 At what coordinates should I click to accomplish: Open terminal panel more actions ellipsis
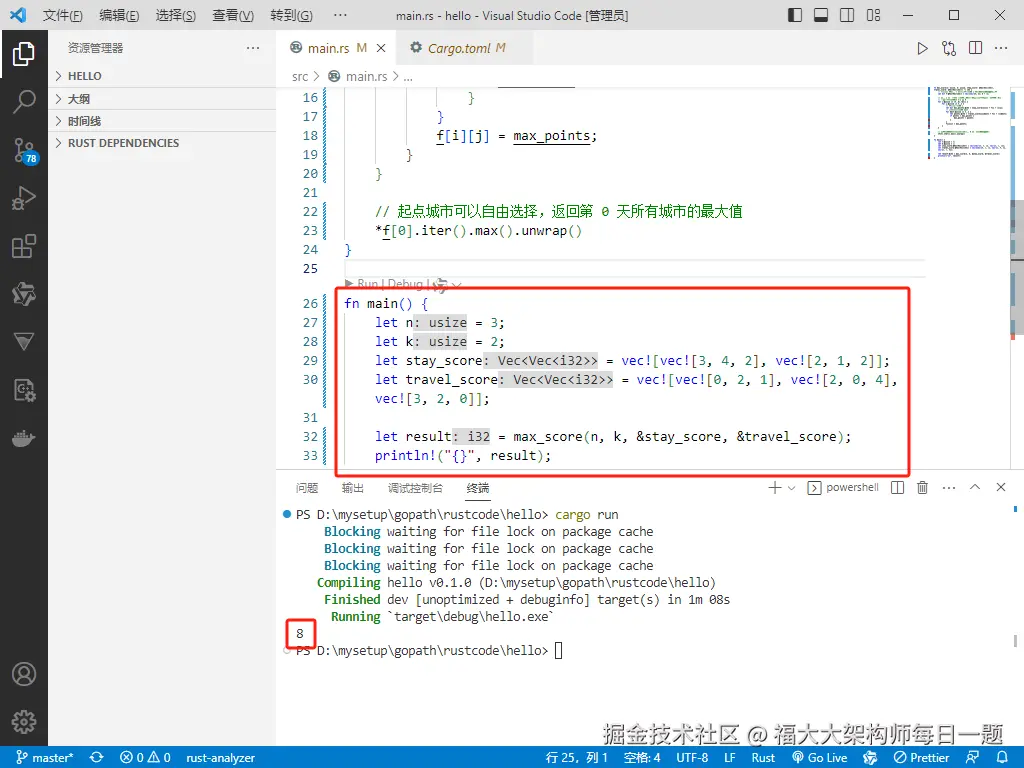tap(949, 488)
